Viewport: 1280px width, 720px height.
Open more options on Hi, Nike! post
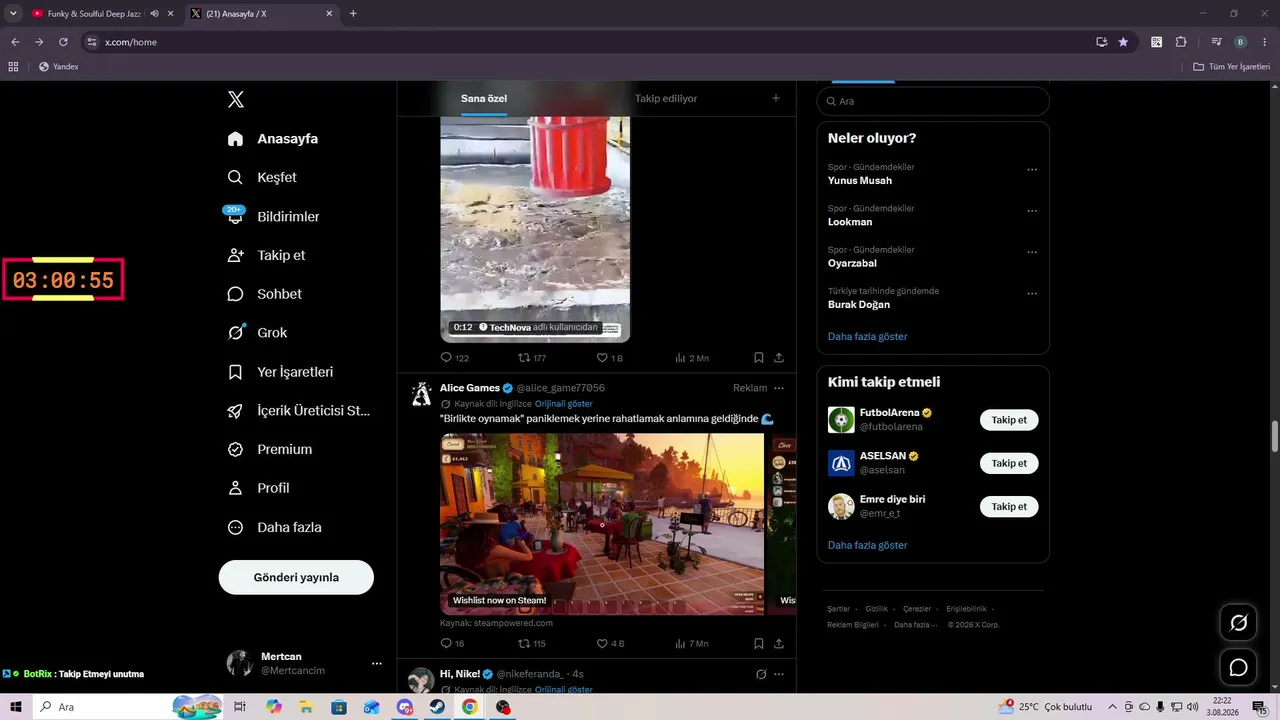tap(779, 674)
